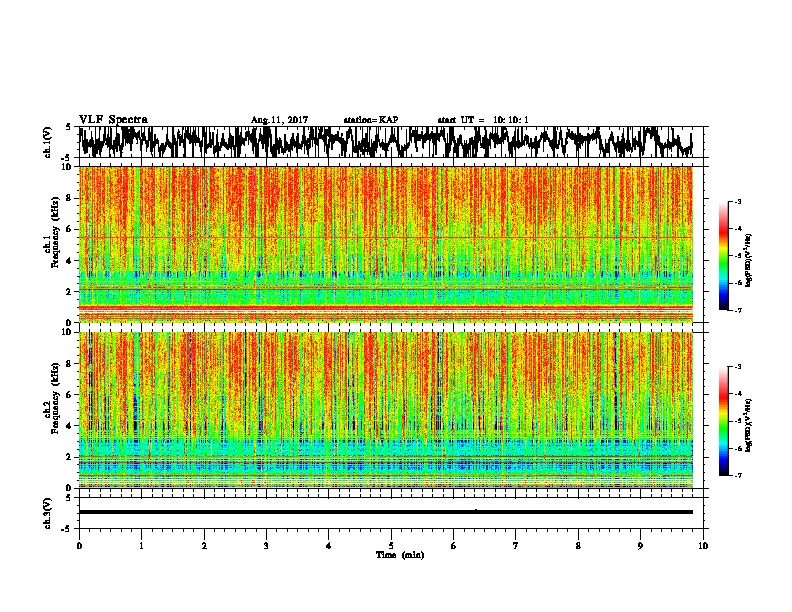
Task: Click the "Time (min)" axis label
Action: (x=400, y=555)
